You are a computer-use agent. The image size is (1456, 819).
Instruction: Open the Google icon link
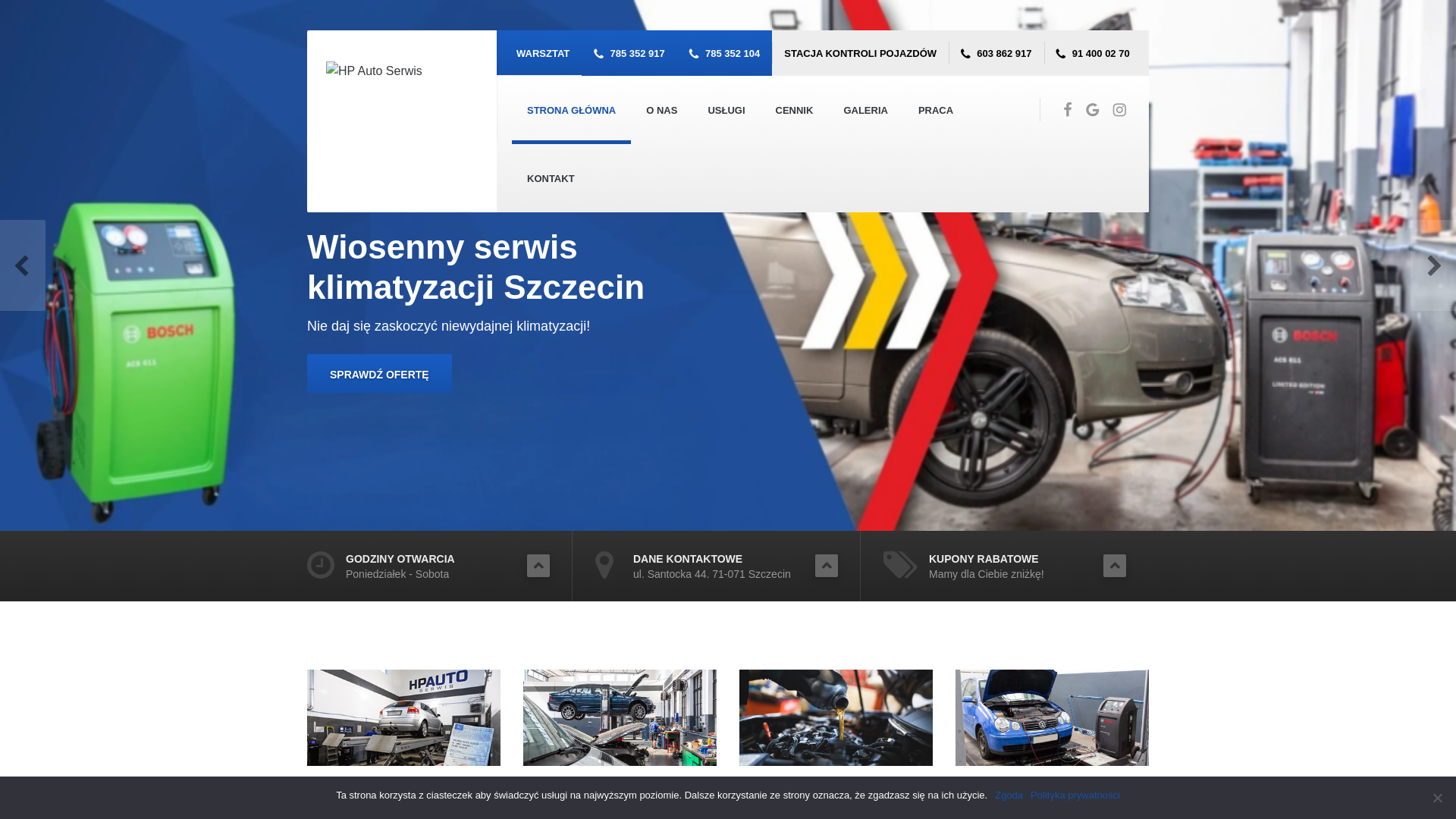[1093, 110]
